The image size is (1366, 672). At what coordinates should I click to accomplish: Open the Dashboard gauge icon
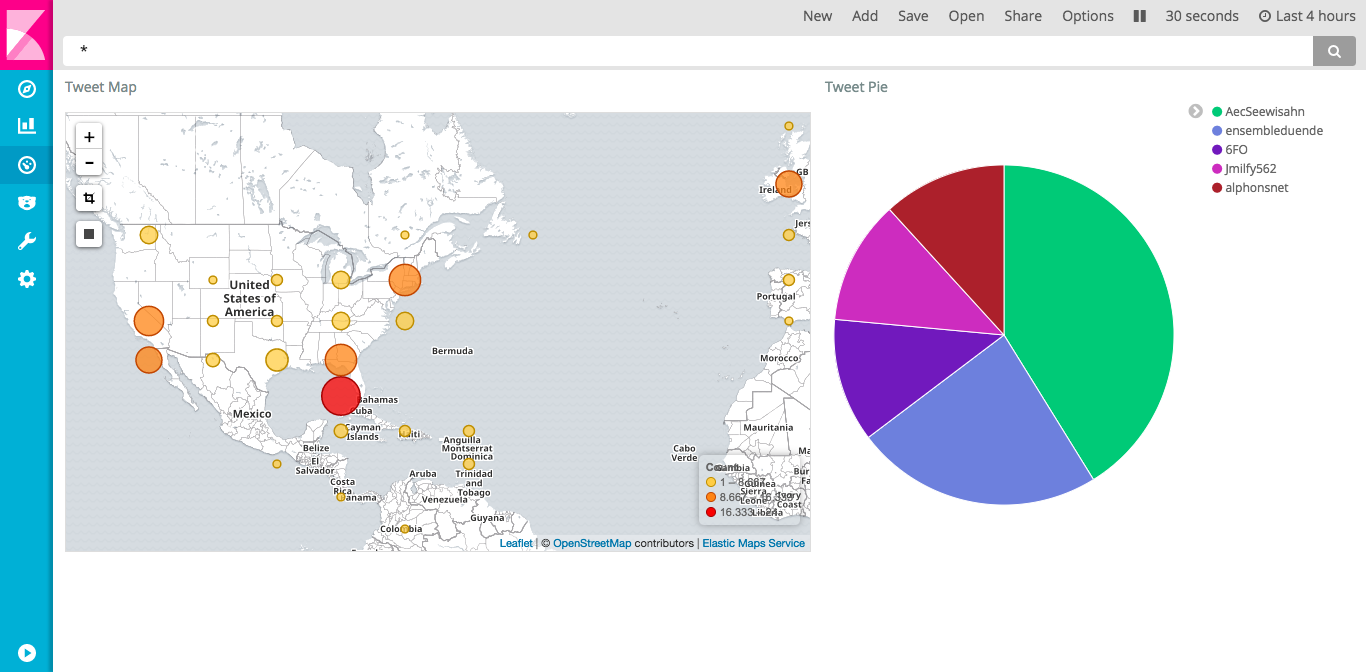coord(27,165)
